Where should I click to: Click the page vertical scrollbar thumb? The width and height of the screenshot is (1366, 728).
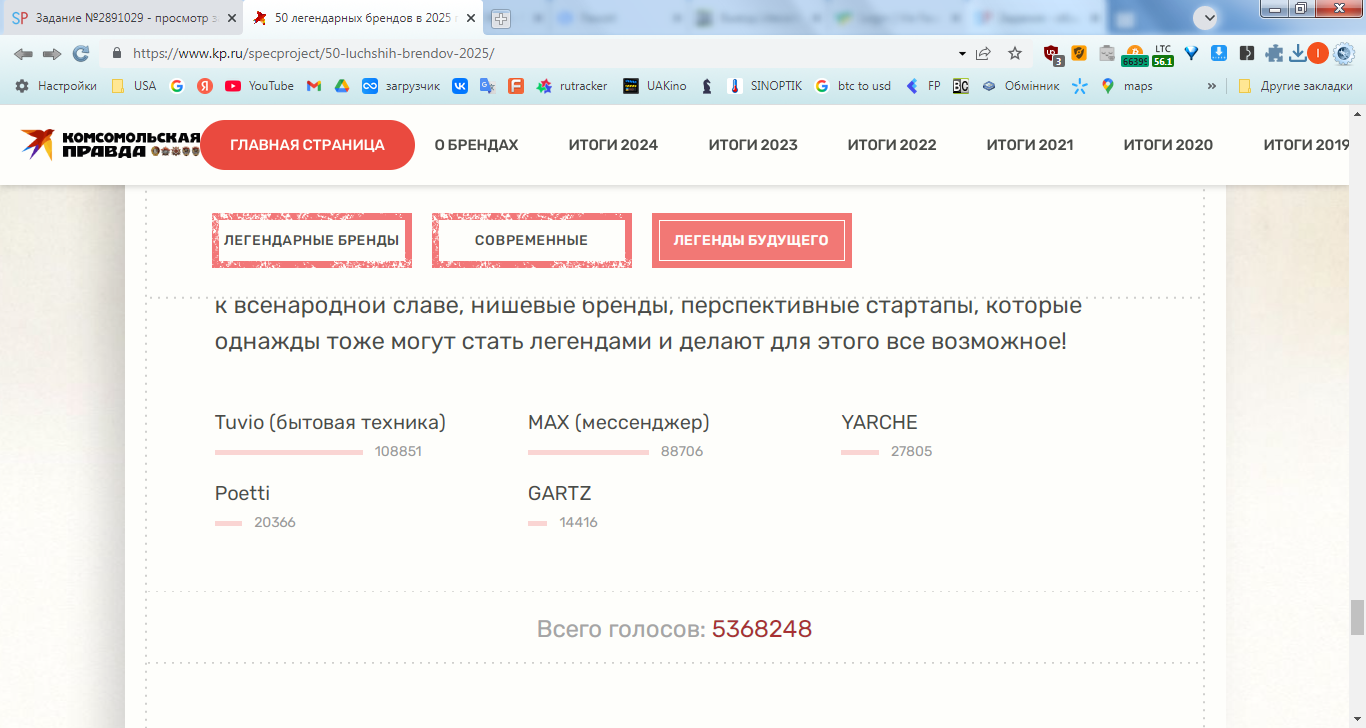click(1357, 618)
